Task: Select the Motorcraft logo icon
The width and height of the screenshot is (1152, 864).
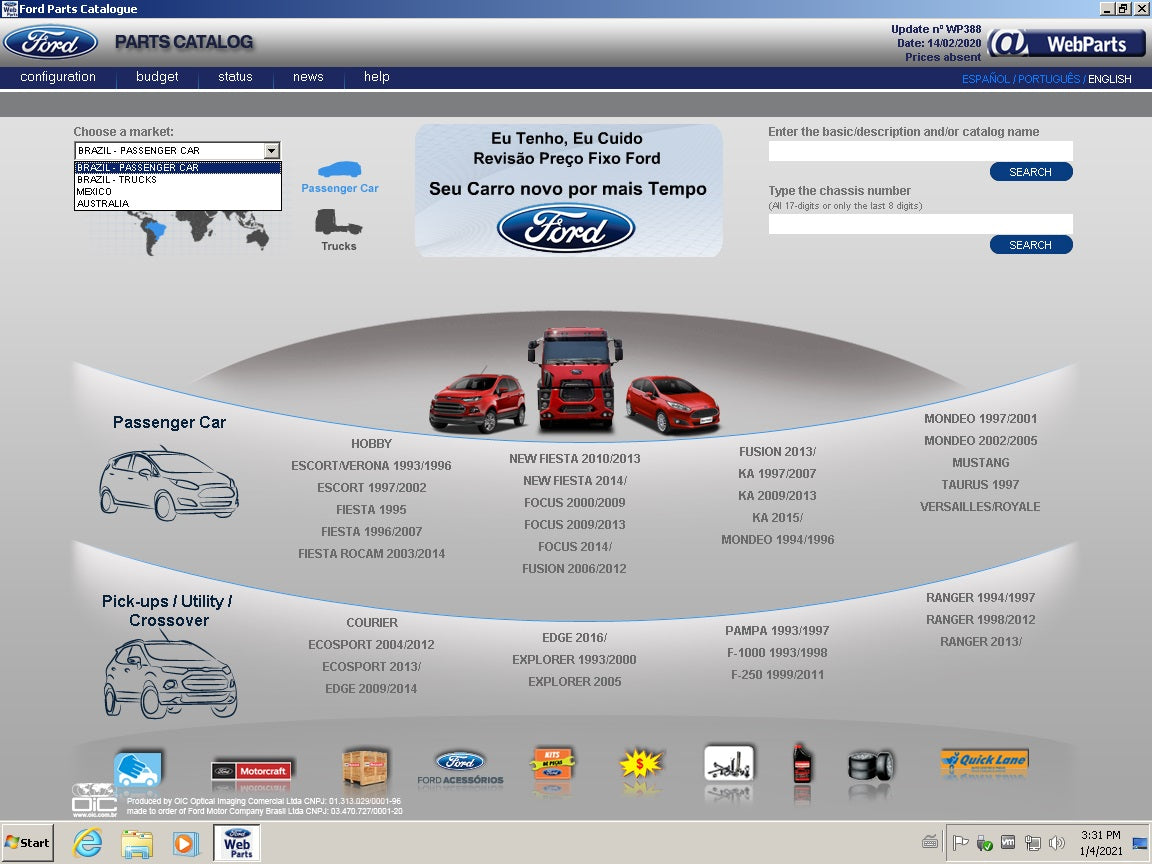Action: pyautogui.click(x=252, y=770)
